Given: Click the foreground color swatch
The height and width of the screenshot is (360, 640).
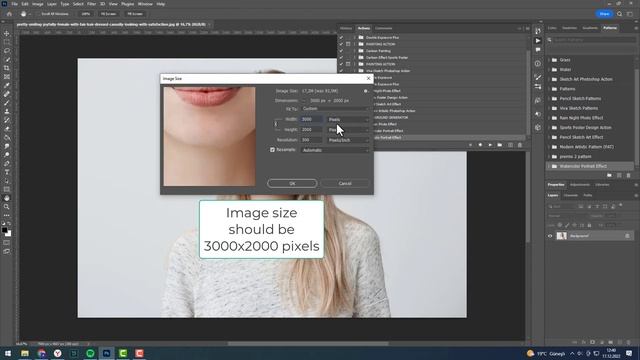Looking at the screenshot, I should coord(4,230).
